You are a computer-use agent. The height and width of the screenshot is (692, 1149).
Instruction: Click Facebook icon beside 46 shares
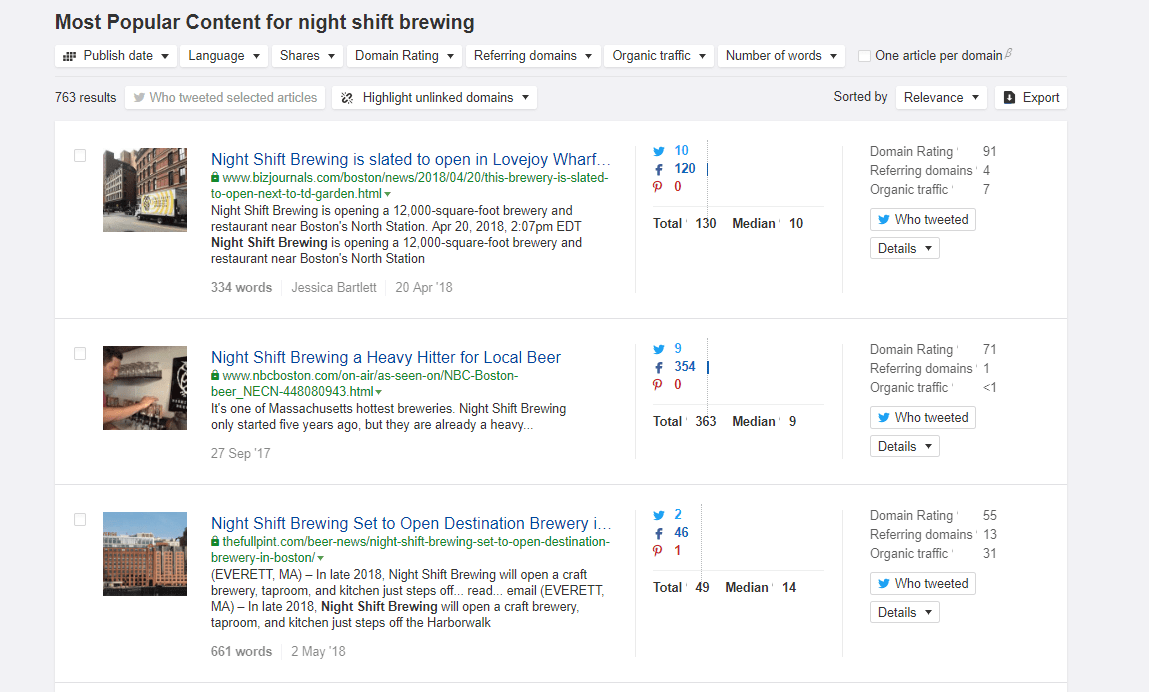tap(659, 534)
